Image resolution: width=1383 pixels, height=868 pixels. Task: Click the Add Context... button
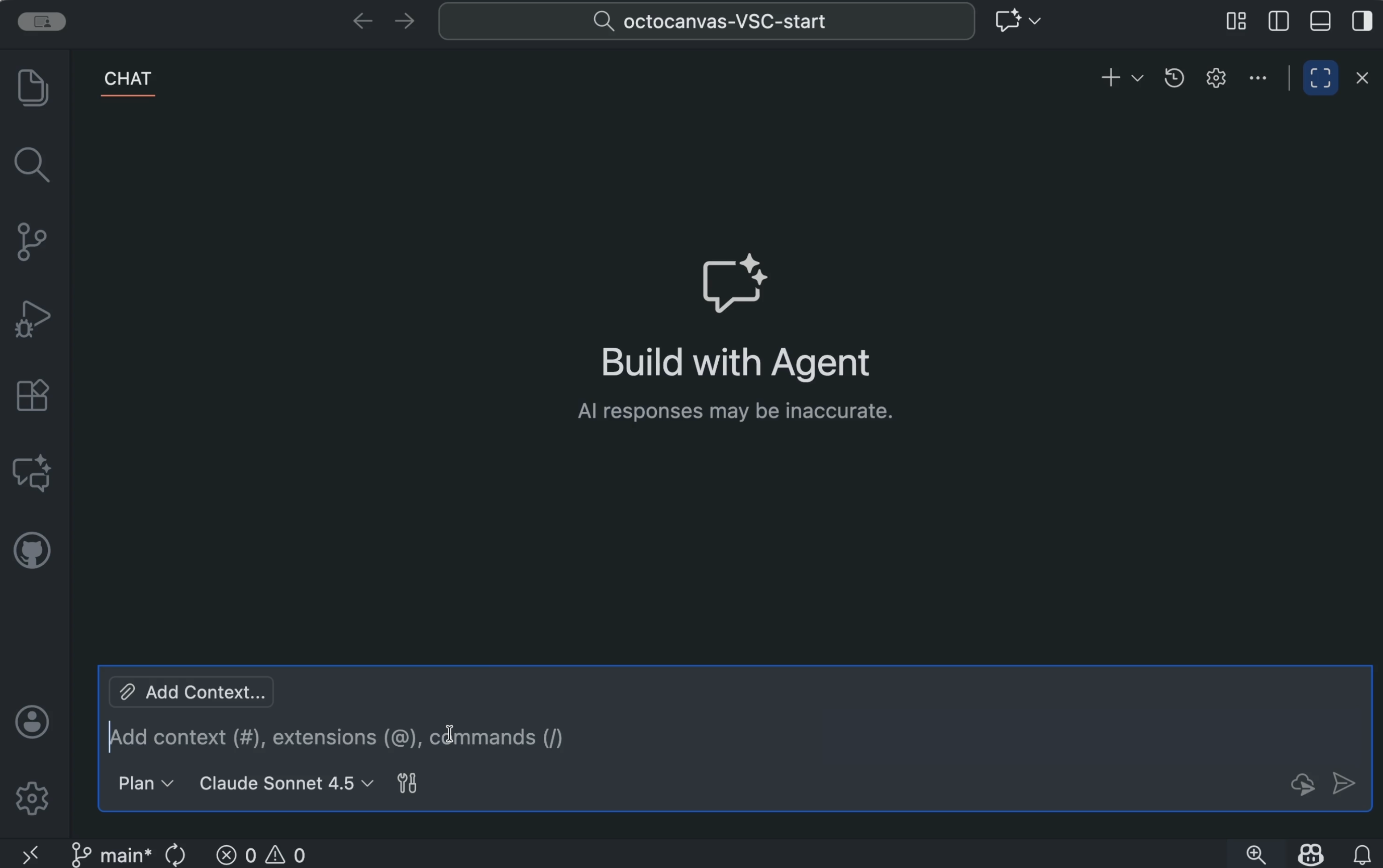click(191, 692)
